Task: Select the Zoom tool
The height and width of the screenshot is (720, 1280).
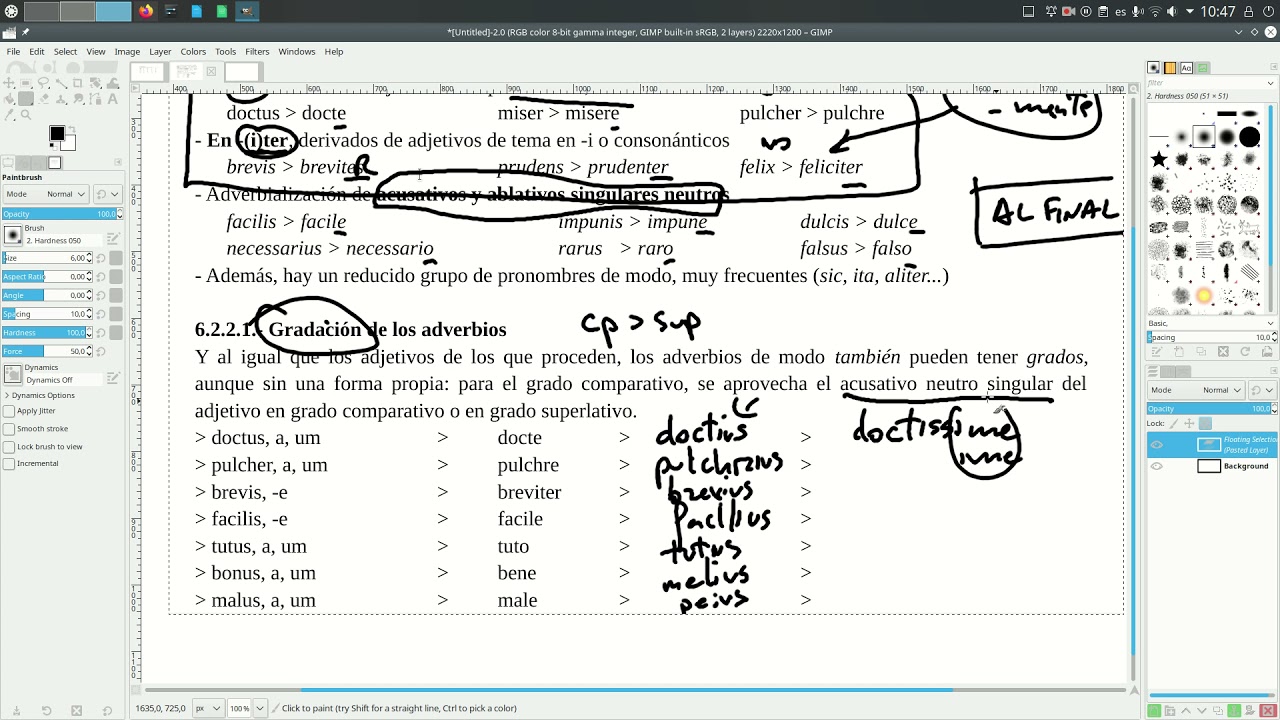Action: pos(26,114)
